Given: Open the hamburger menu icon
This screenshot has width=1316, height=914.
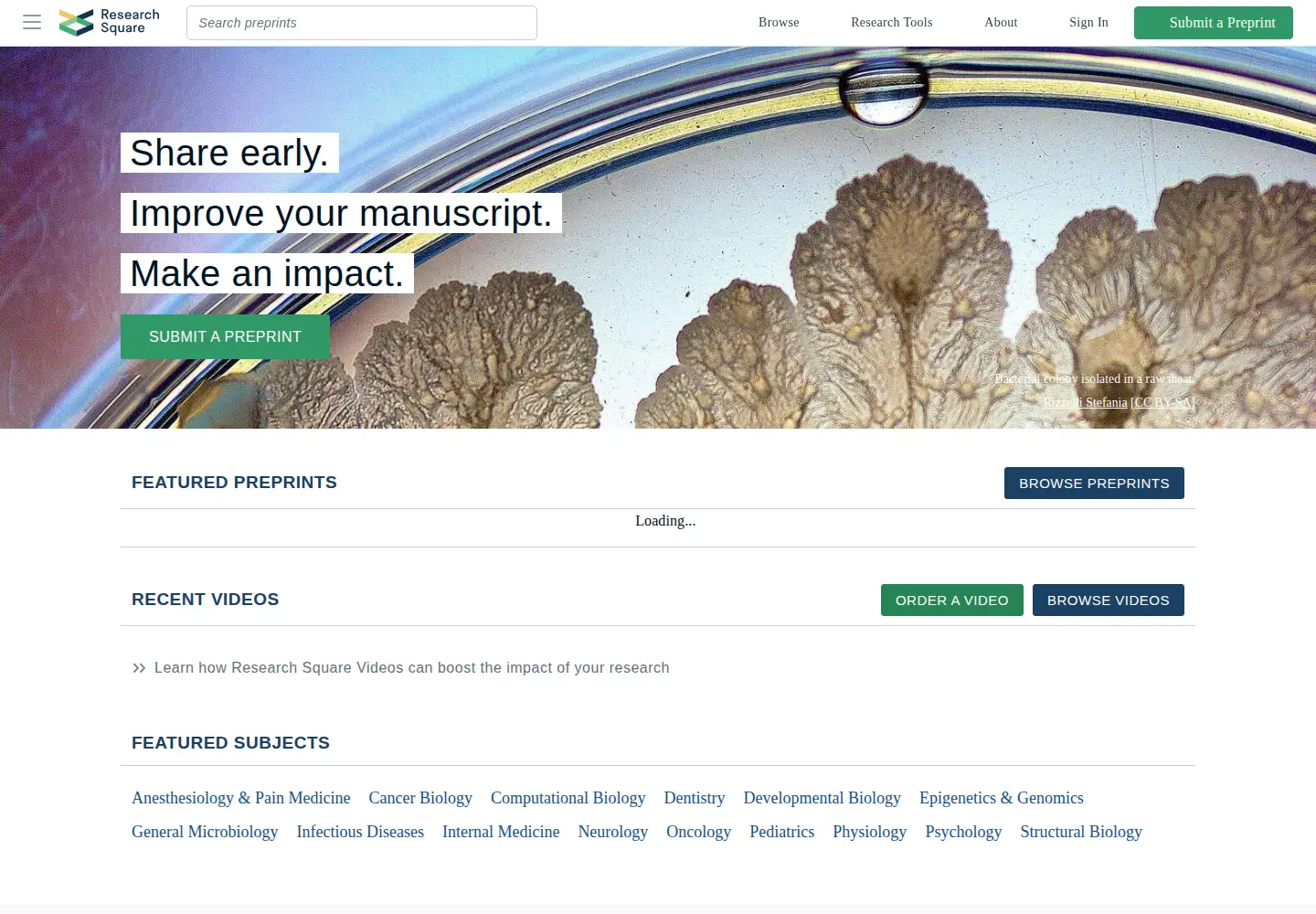Looking at the screenshot, I should click(x=32, y=22).
